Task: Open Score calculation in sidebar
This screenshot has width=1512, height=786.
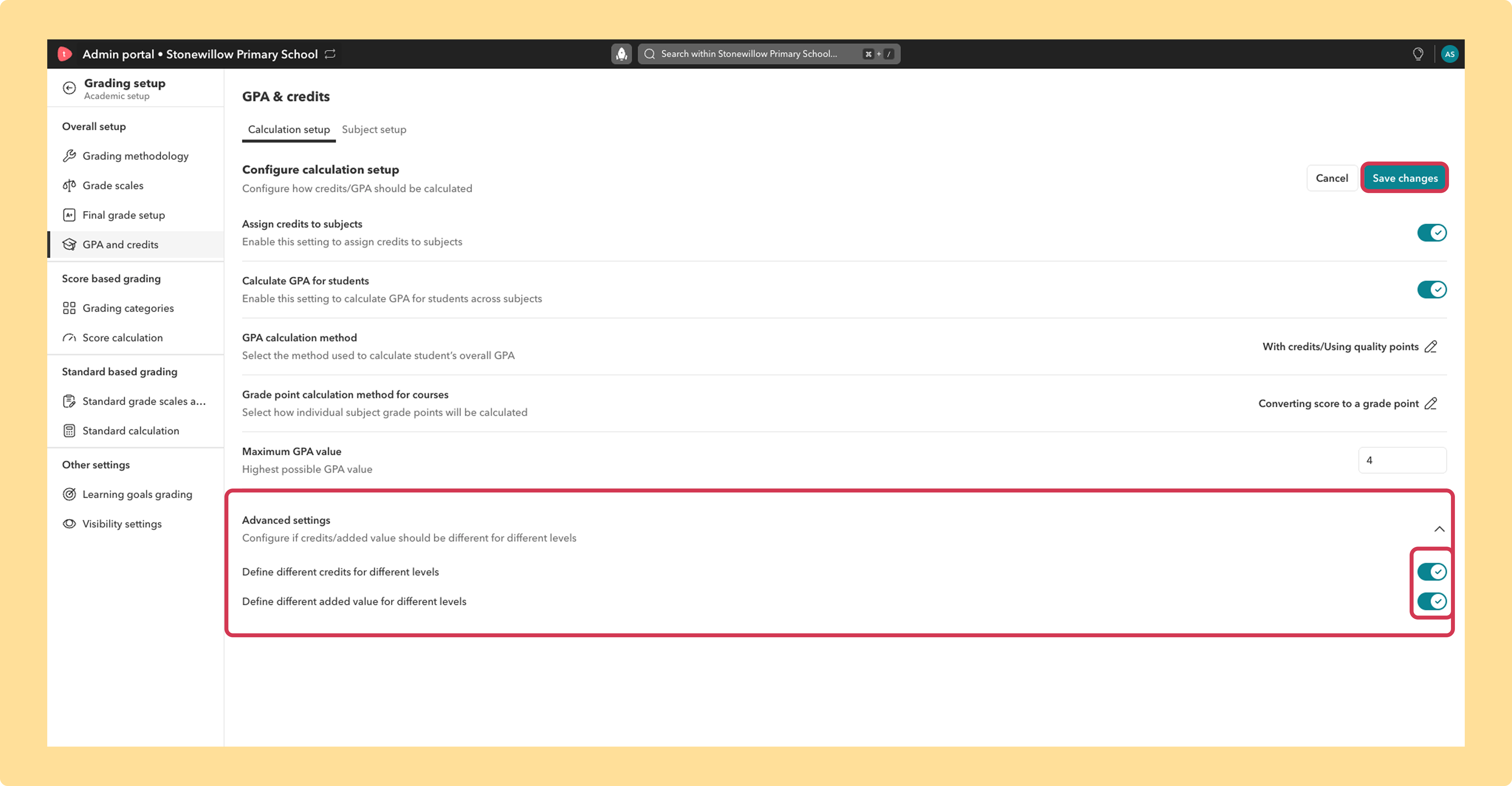Action: 136,338
